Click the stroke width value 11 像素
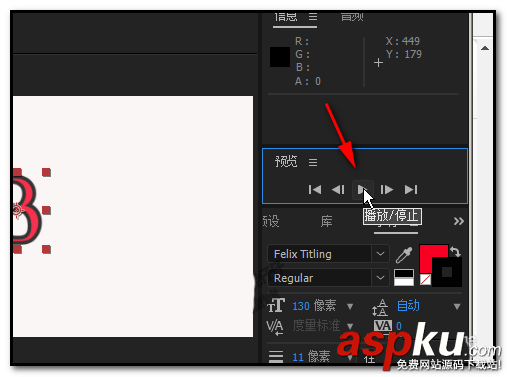 point(311,357)
